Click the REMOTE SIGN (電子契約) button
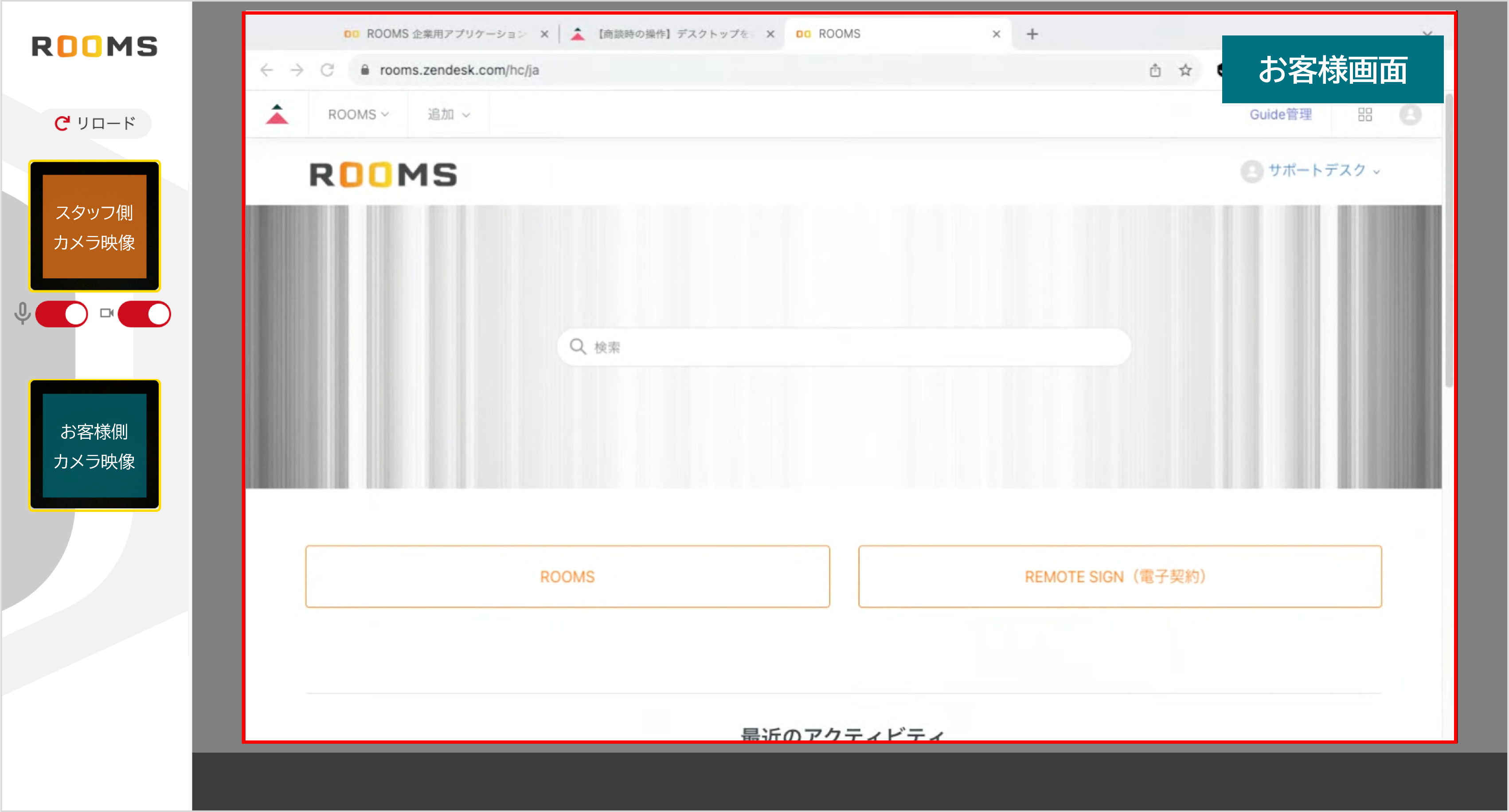Viewport: 1509px width, 812px height. (1119, 577)
